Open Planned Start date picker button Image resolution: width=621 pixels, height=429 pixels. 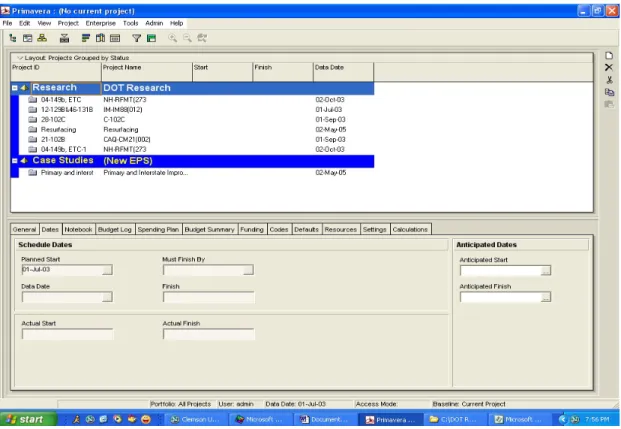click(107, 270)
